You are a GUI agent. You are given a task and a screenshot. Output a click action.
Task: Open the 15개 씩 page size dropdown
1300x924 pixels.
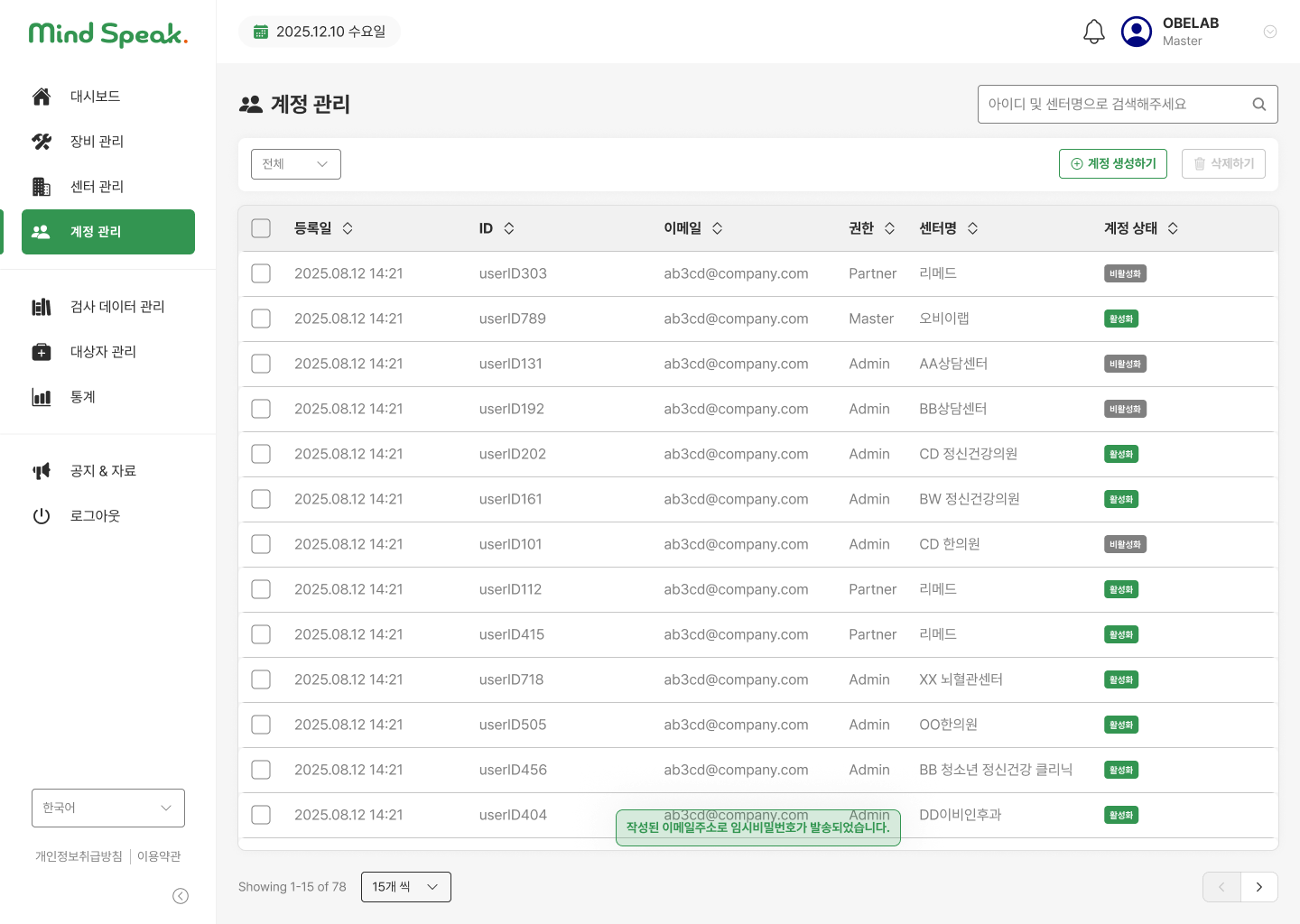pyautogui.click(x=406, y=887)
